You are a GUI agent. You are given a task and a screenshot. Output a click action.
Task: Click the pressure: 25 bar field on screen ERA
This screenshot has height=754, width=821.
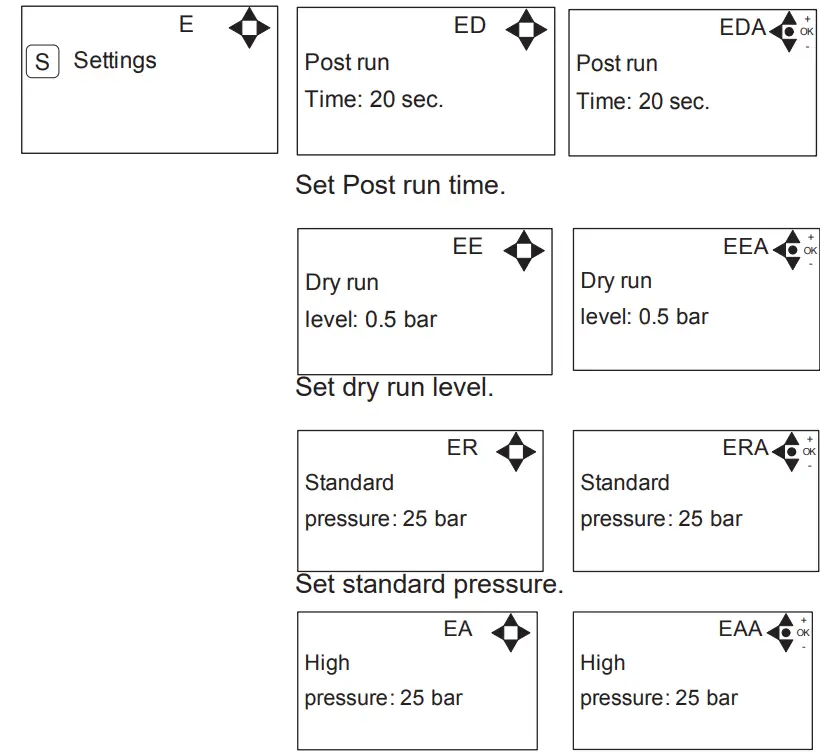point(661,519)
